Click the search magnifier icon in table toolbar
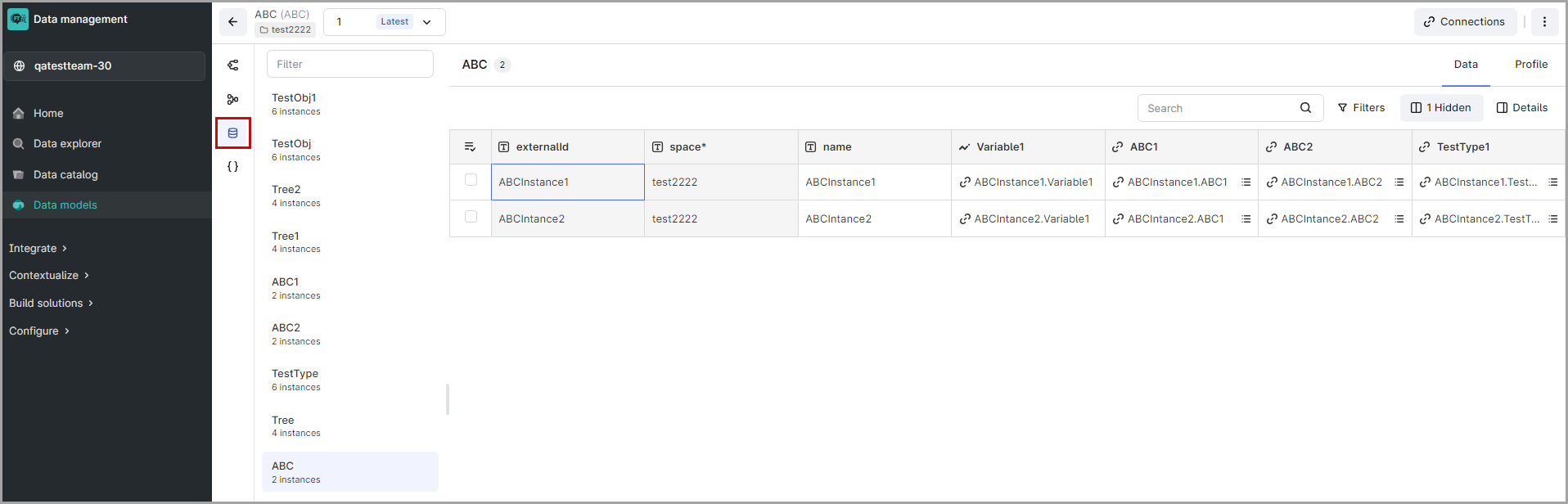 click(x=1305, y=108)
